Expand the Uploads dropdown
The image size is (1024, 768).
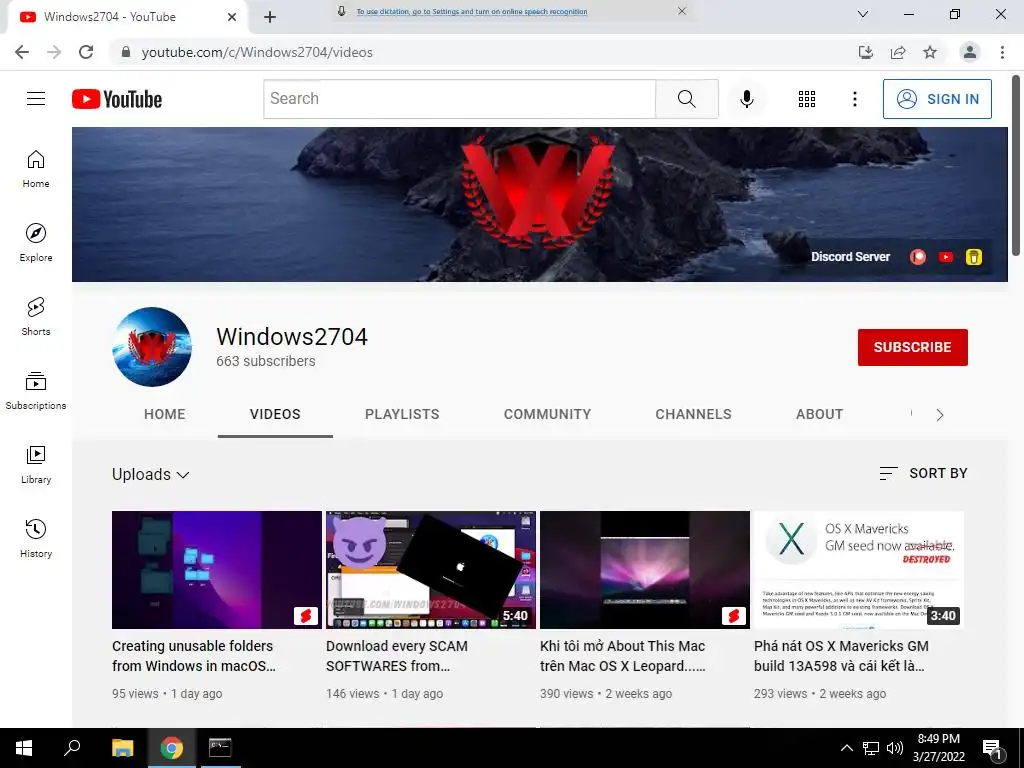[151, 475]
